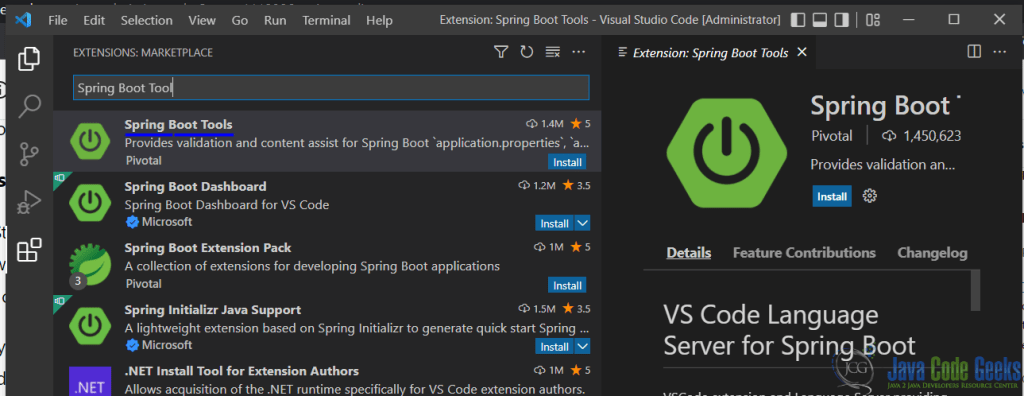This screenshot has width=1024, height=396.
Task: Select Spring Boot Tools list entry title
Action: click(x=178, y=124)
